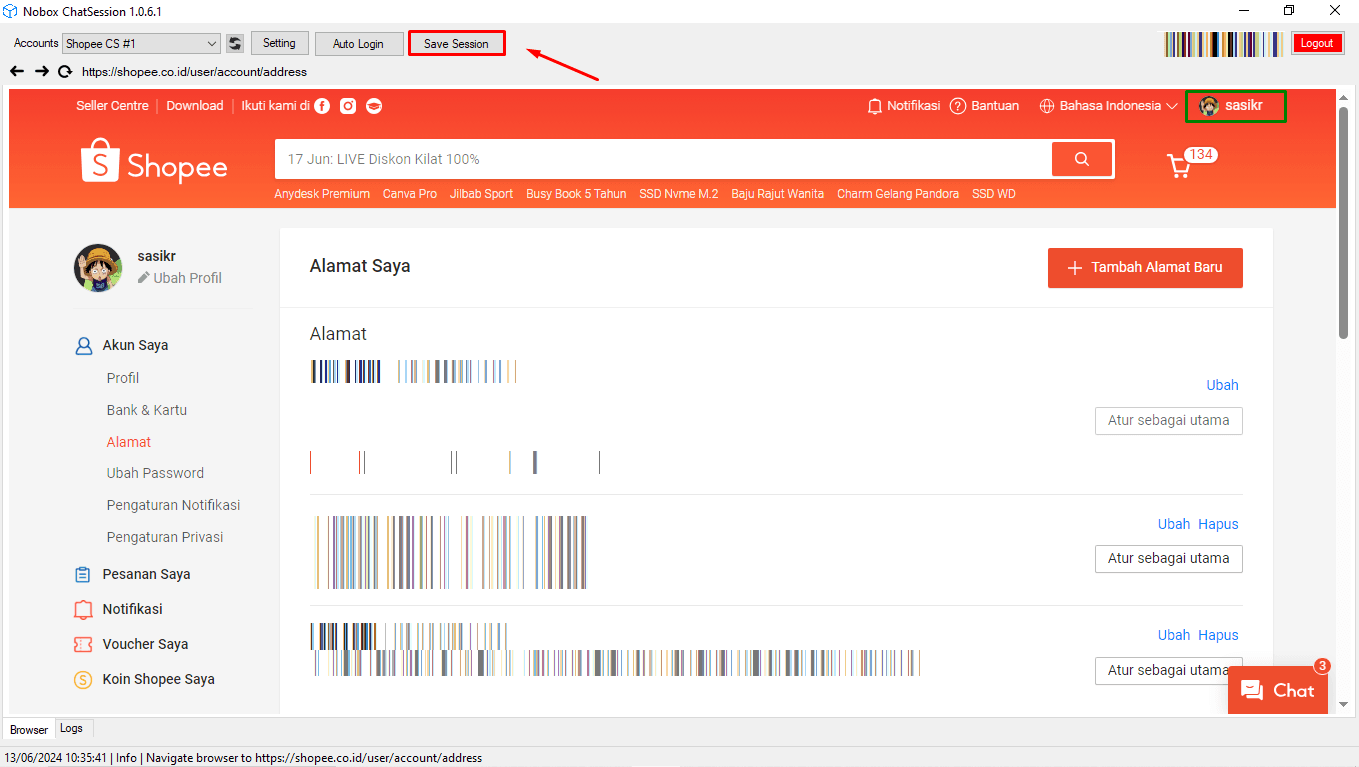Open the Notifikasi bell icon
This screenshot has width=1359, height=767.
coord(874,105)
